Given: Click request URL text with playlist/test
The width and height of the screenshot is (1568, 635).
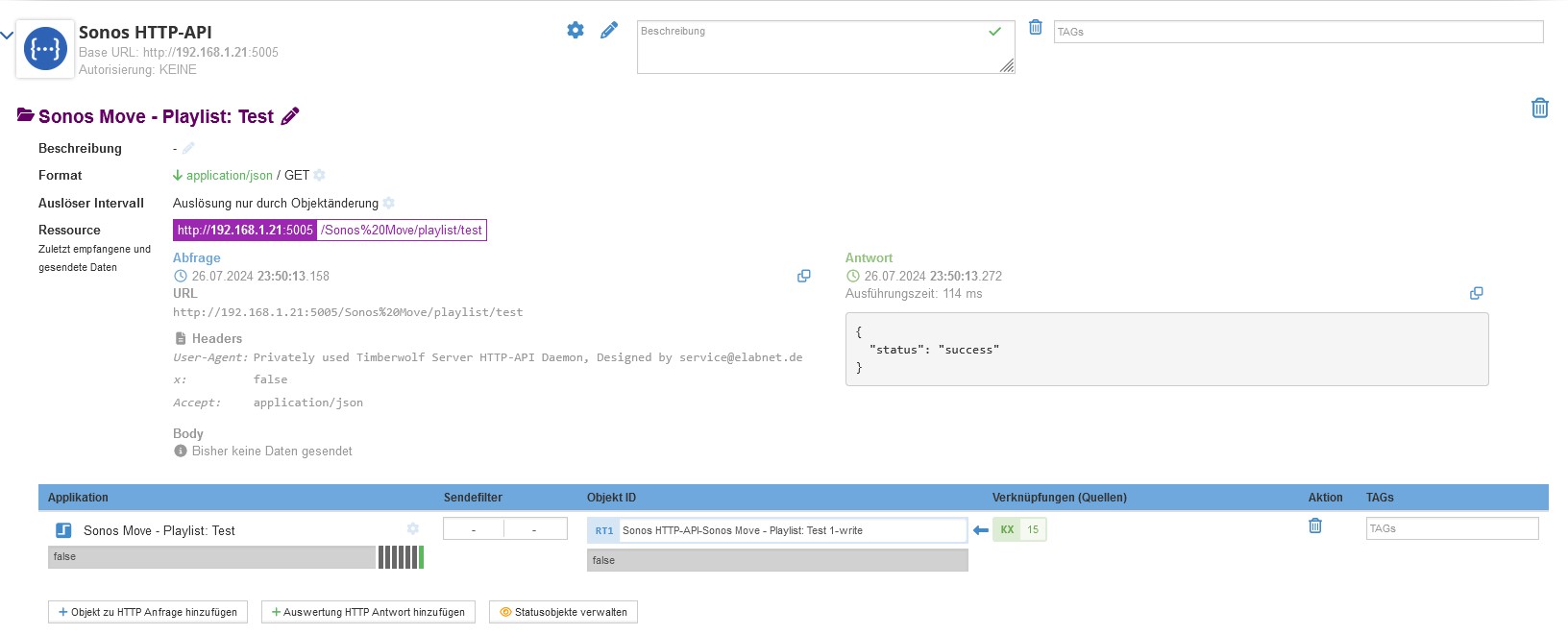Looking at the screenshot, I should (348, 312).
